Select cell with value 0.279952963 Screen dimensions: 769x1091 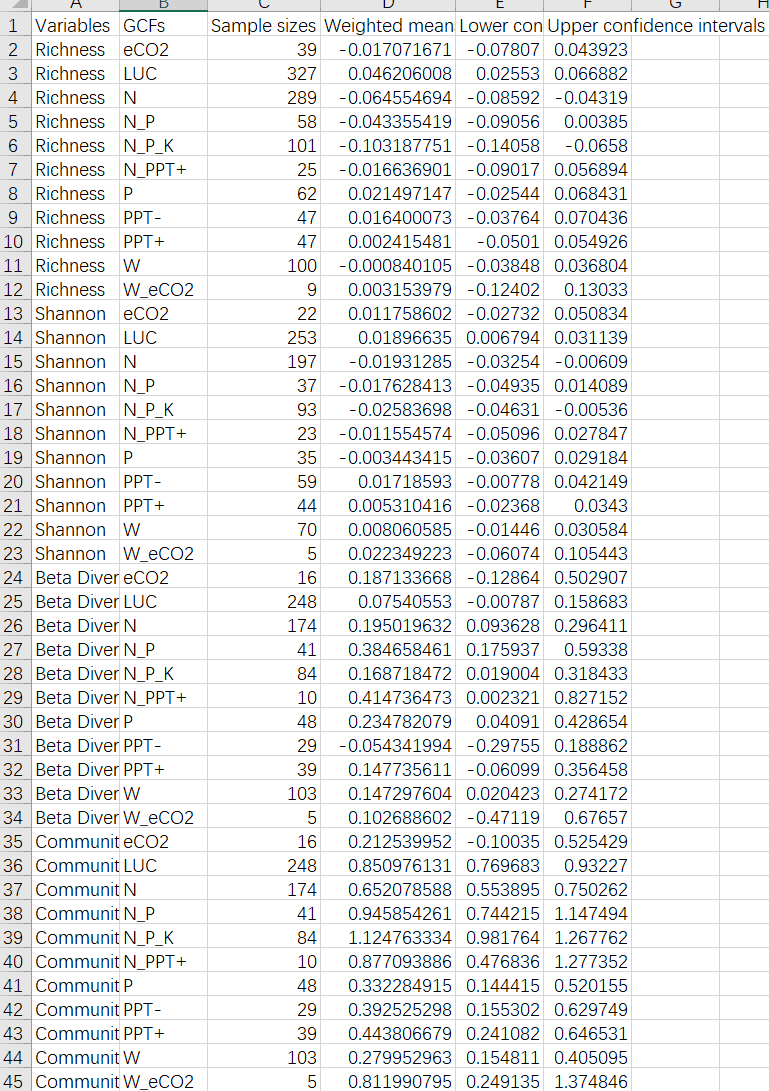388,1058
